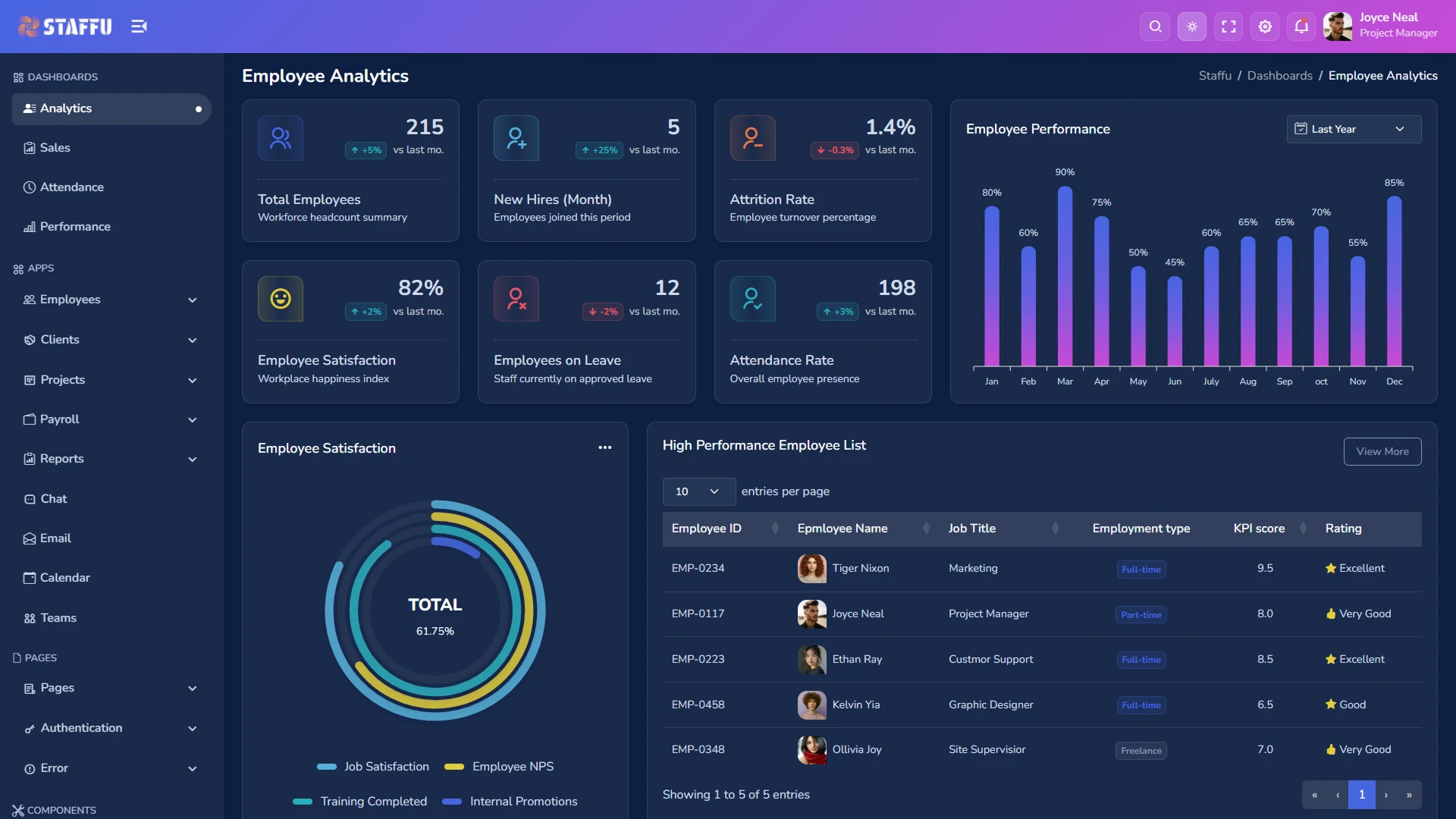Click the View More button
1456x819 pixels.
pos(1382,451)
